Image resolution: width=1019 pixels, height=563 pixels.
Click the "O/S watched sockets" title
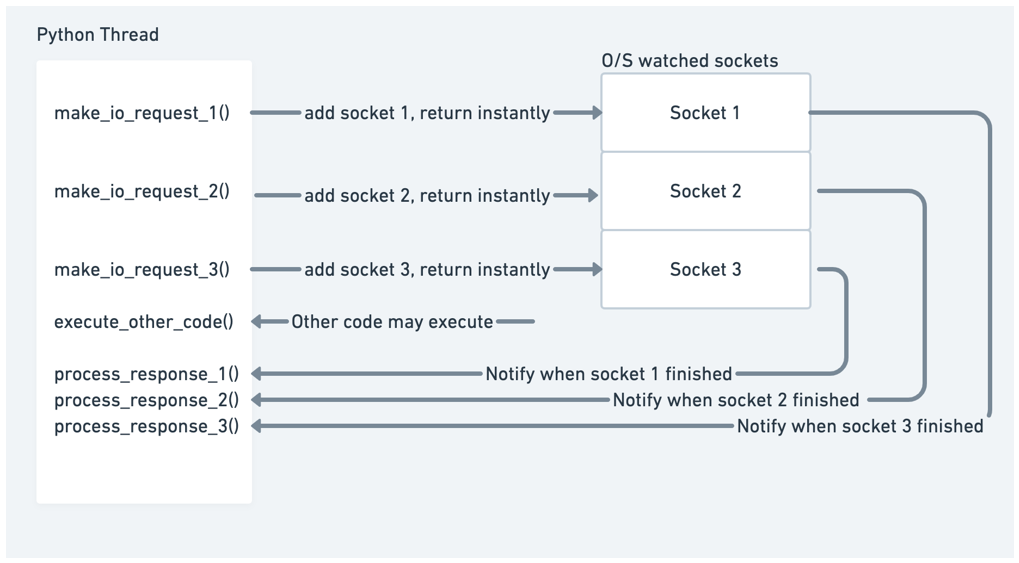tap(689, 61)
